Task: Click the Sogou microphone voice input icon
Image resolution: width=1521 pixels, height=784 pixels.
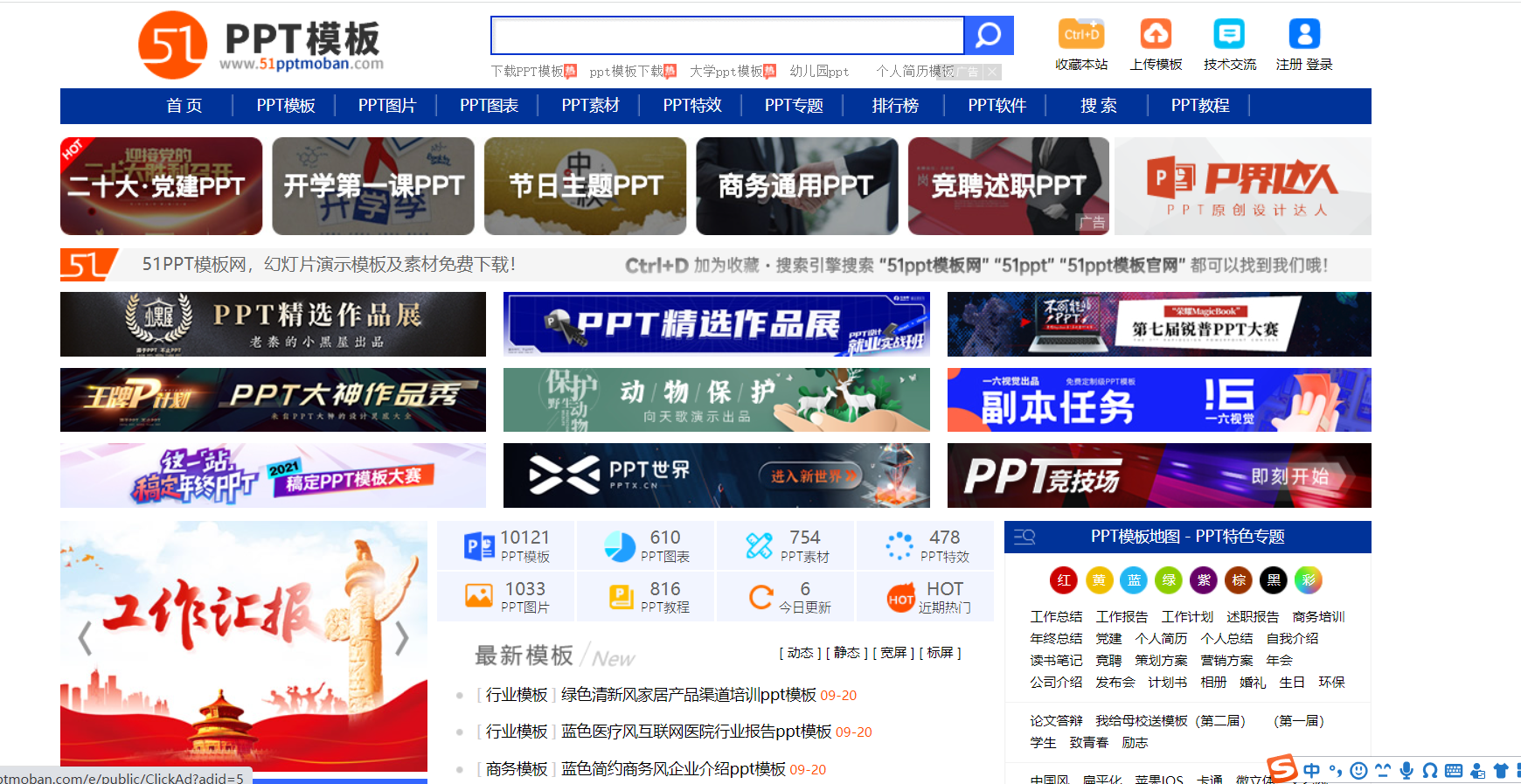Action: click(x=1406, y=770)
